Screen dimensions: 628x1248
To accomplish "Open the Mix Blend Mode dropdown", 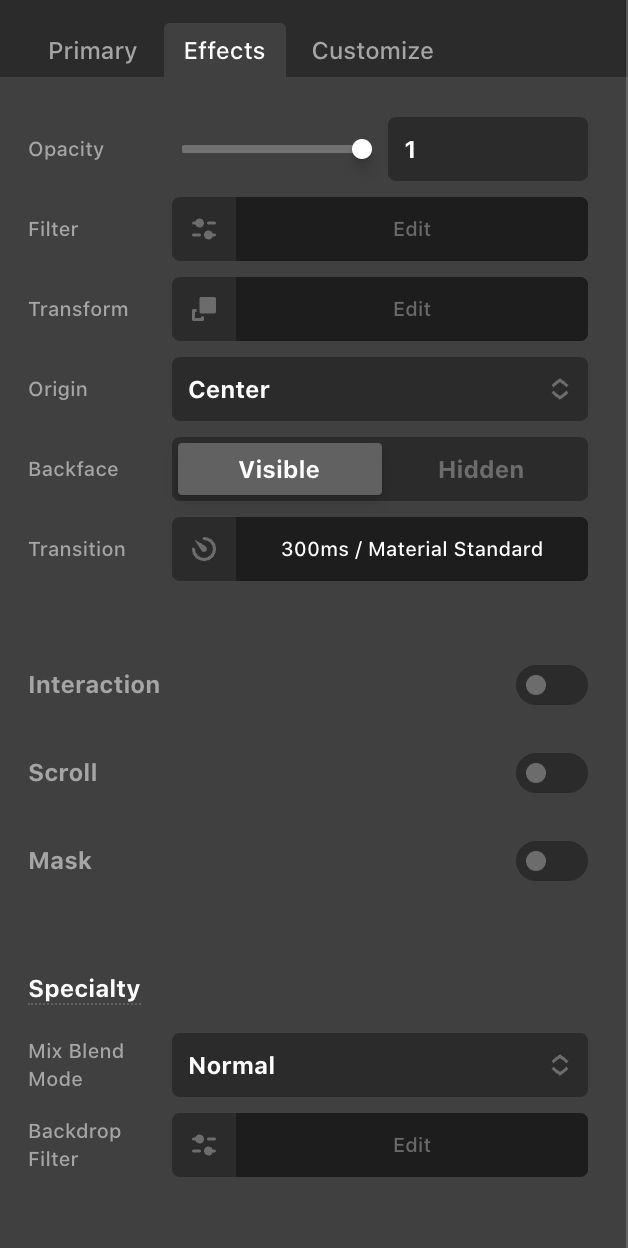I will click(x=380, y=1065).
